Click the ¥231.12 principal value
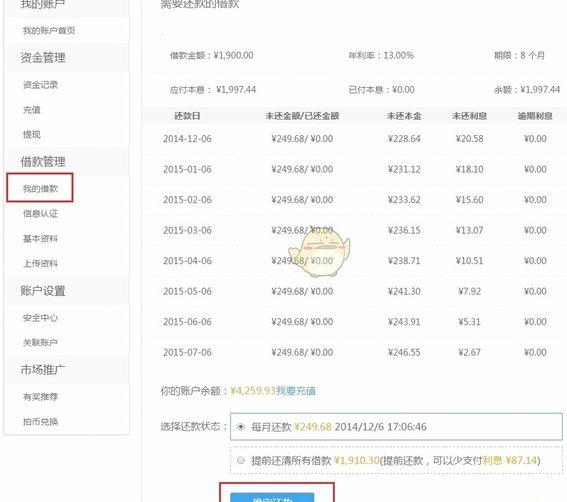567x502 pixels. (404, 169)
